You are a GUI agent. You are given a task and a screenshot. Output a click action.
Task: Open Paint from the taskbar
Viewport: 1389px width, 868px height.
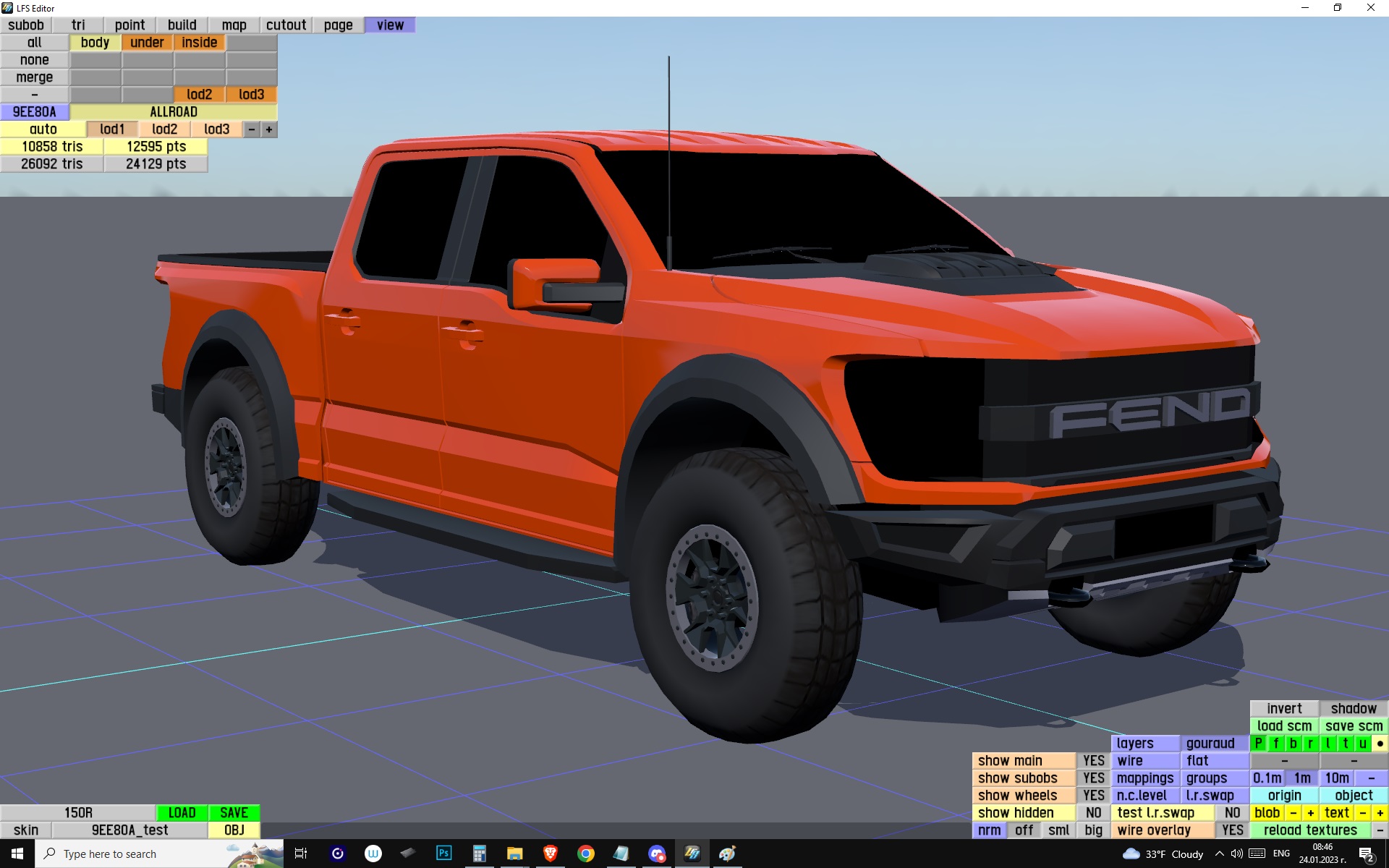tap(727, 854)
